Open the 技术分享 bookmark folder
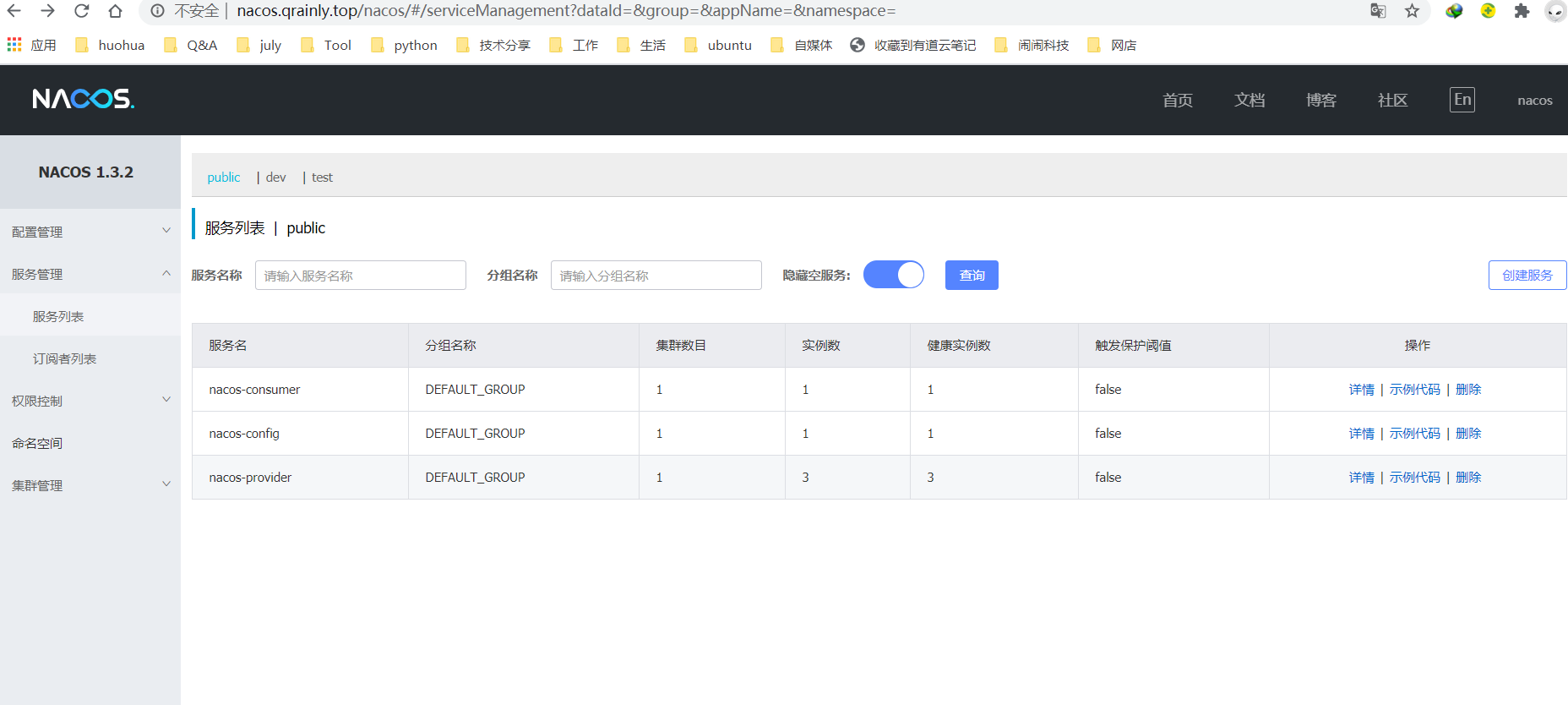Screen dimensions: 1568x705 (493, 45)
